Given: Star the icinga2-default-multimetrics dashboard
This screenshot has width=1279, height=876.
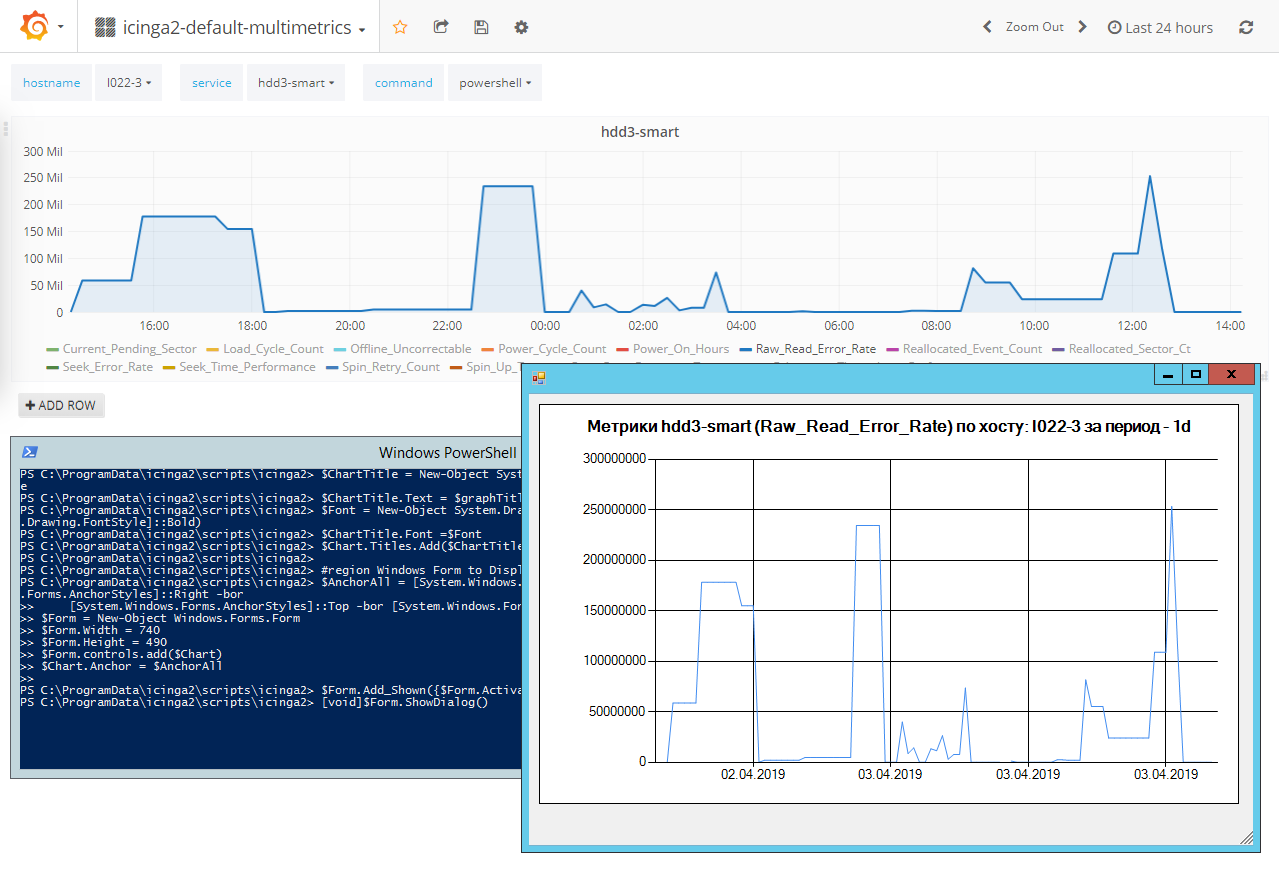Looking at the screenshot, I should point(400,27).
